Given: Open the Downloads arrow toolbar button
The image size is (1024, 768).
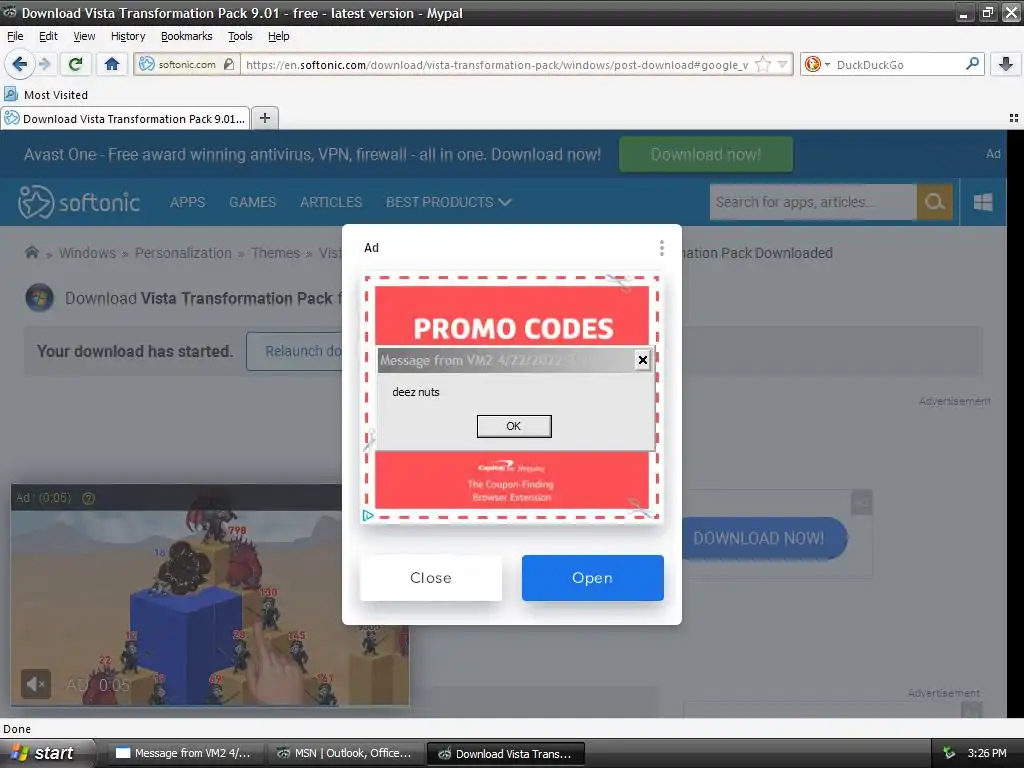Looking at the screenshot, I should pyautogui.click(x=1006, y=64).
